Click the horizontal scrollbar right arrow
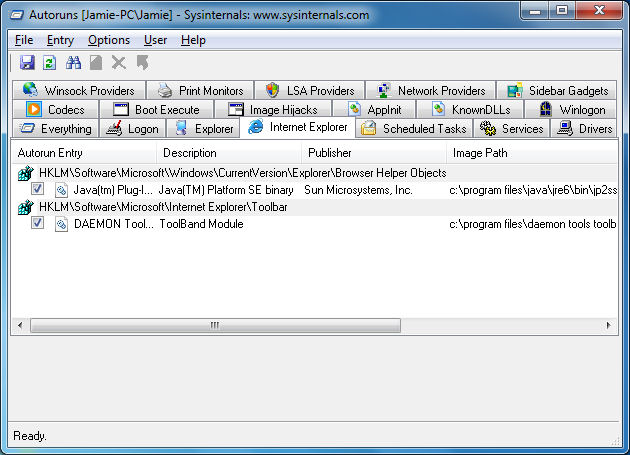 pos(609,325)
